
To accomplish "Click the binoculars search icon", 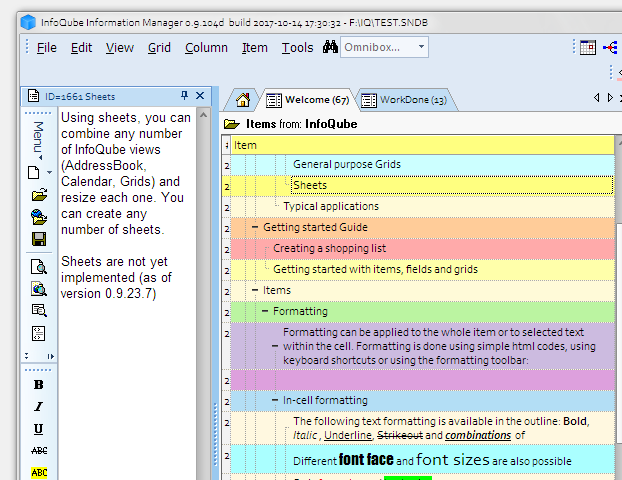I will (330, 47).
